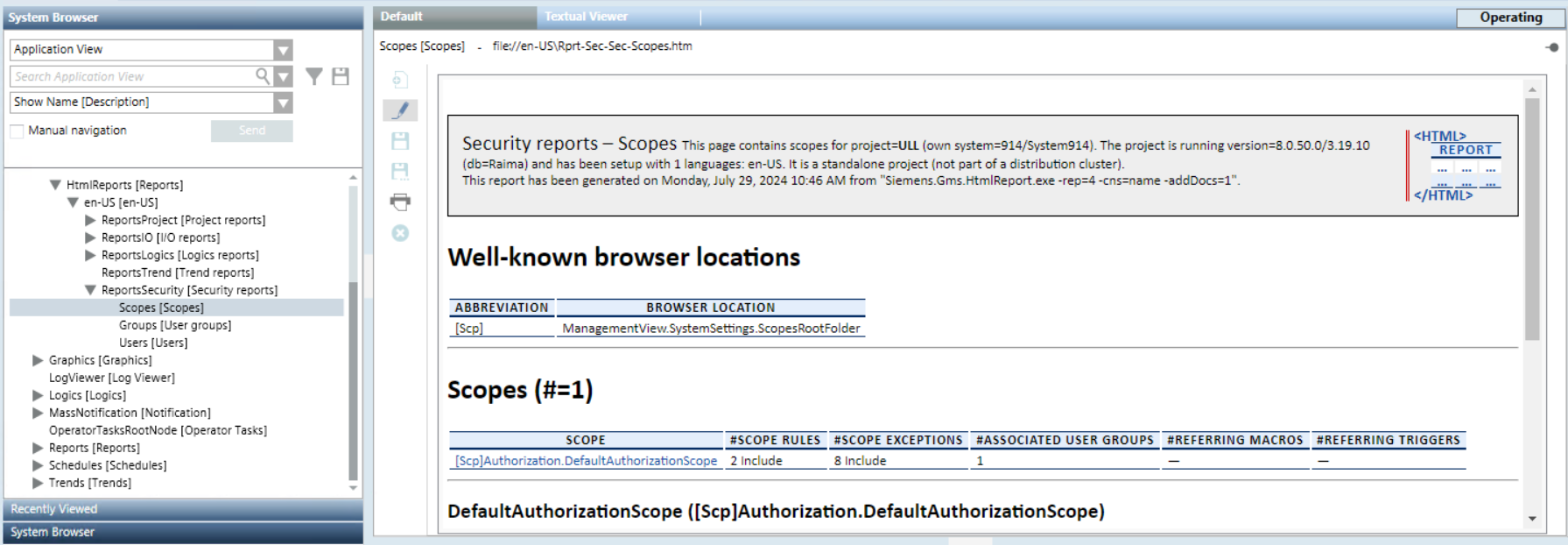
Task: Click the New document icon
Action: pyautogui.click(x=400, y=81)
